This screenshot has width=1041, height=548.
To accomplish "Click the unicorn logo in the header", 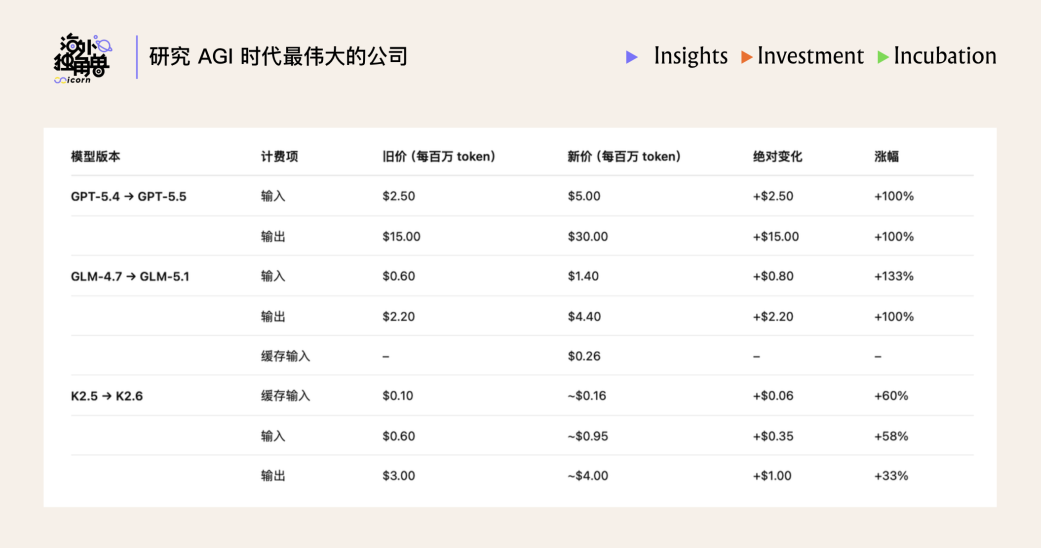I will point(81,59).
